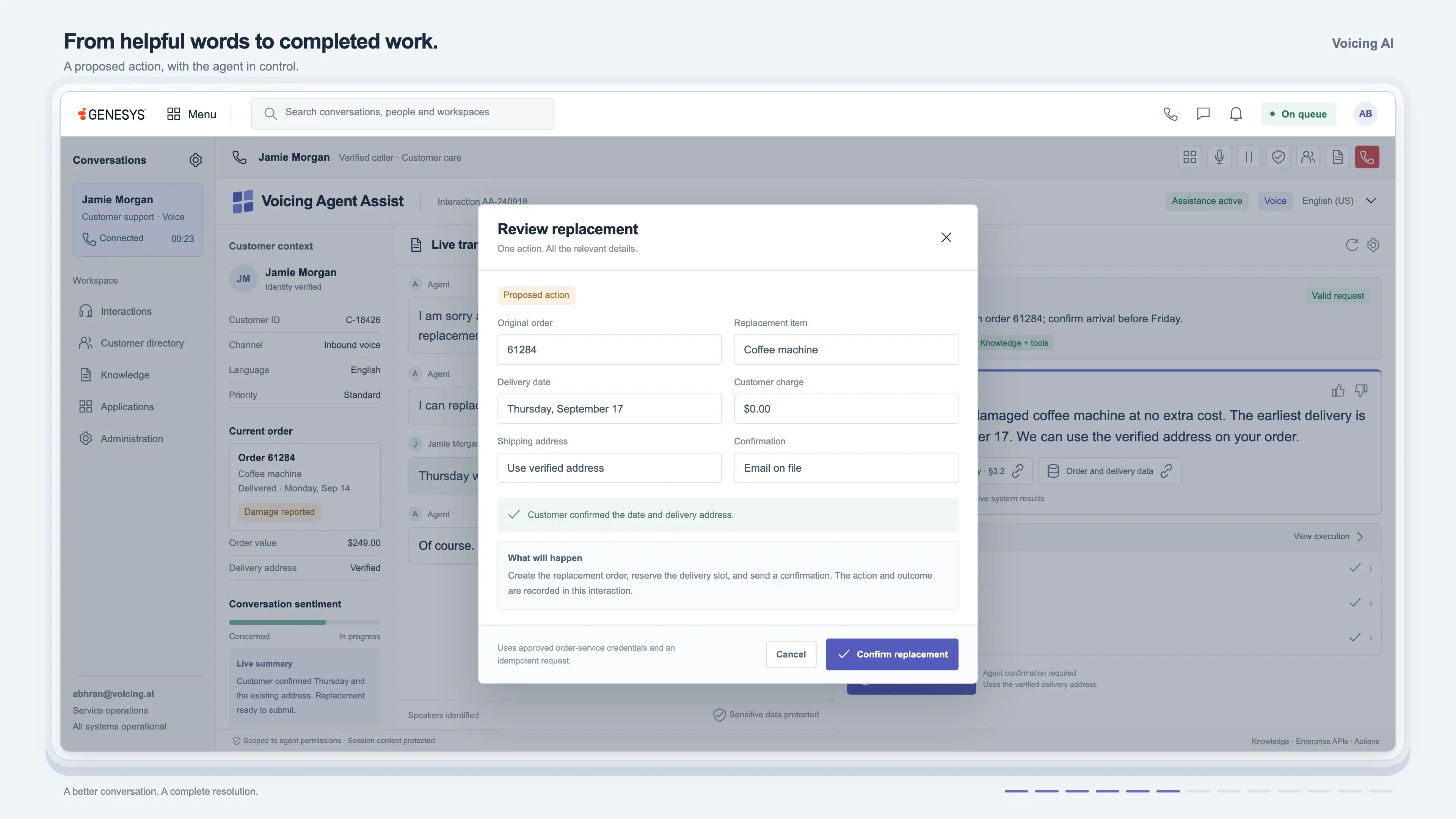Mute the microphone
Image resolution: width=1456 pixels, height=819 pixels.
[x=1219, y=157]
